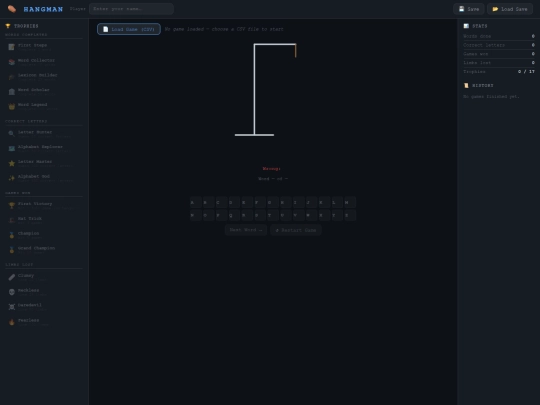The image size is (540, 405).
Task: Click the 'Grand Champion' trophy name
Action: (36, 248)
